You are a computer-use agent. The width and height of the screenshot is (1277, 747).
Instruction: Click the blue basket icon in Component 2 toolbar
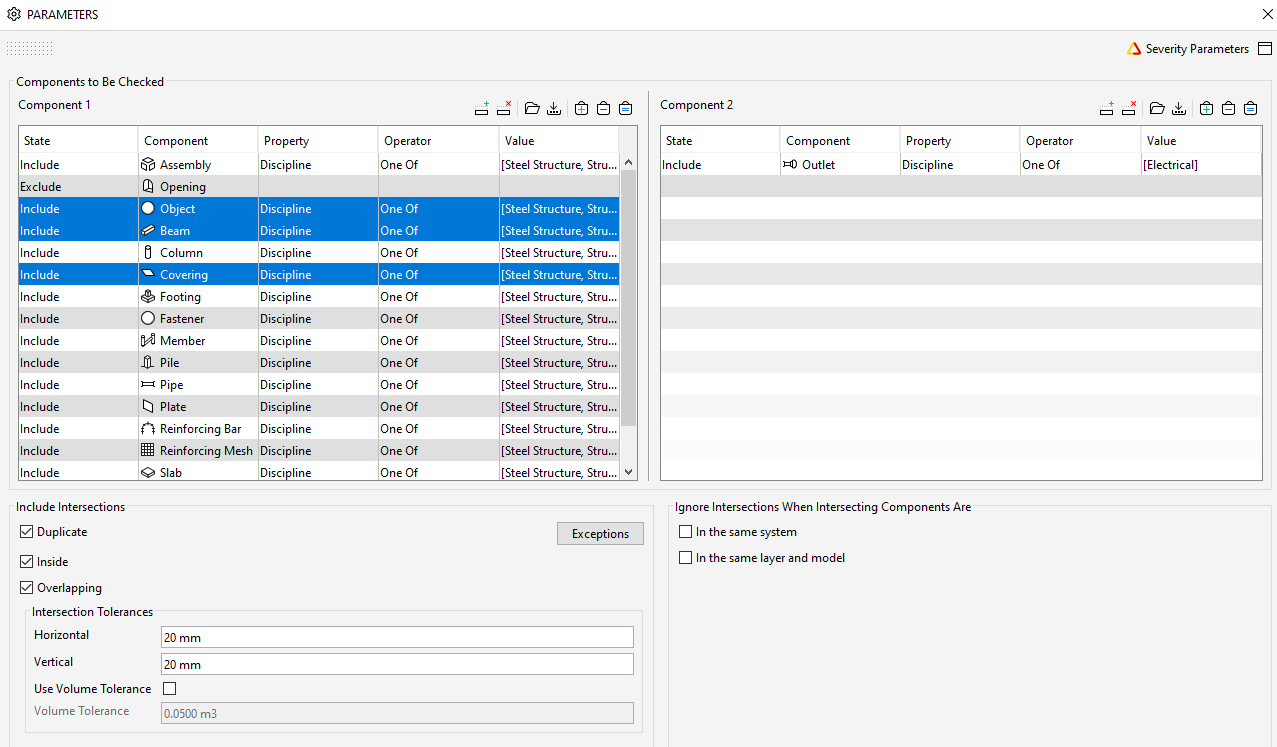point(1251,108)
